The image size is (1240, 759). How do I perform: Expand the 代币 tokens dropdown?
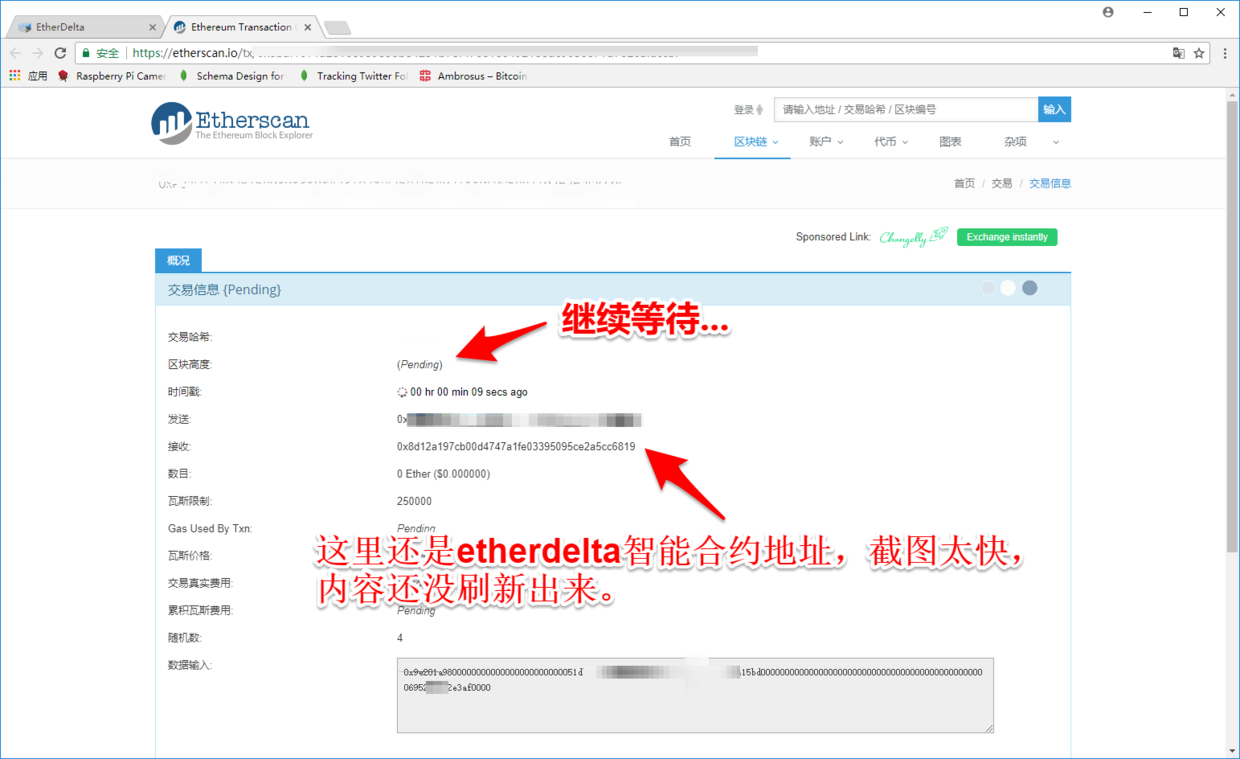(891, 142)
